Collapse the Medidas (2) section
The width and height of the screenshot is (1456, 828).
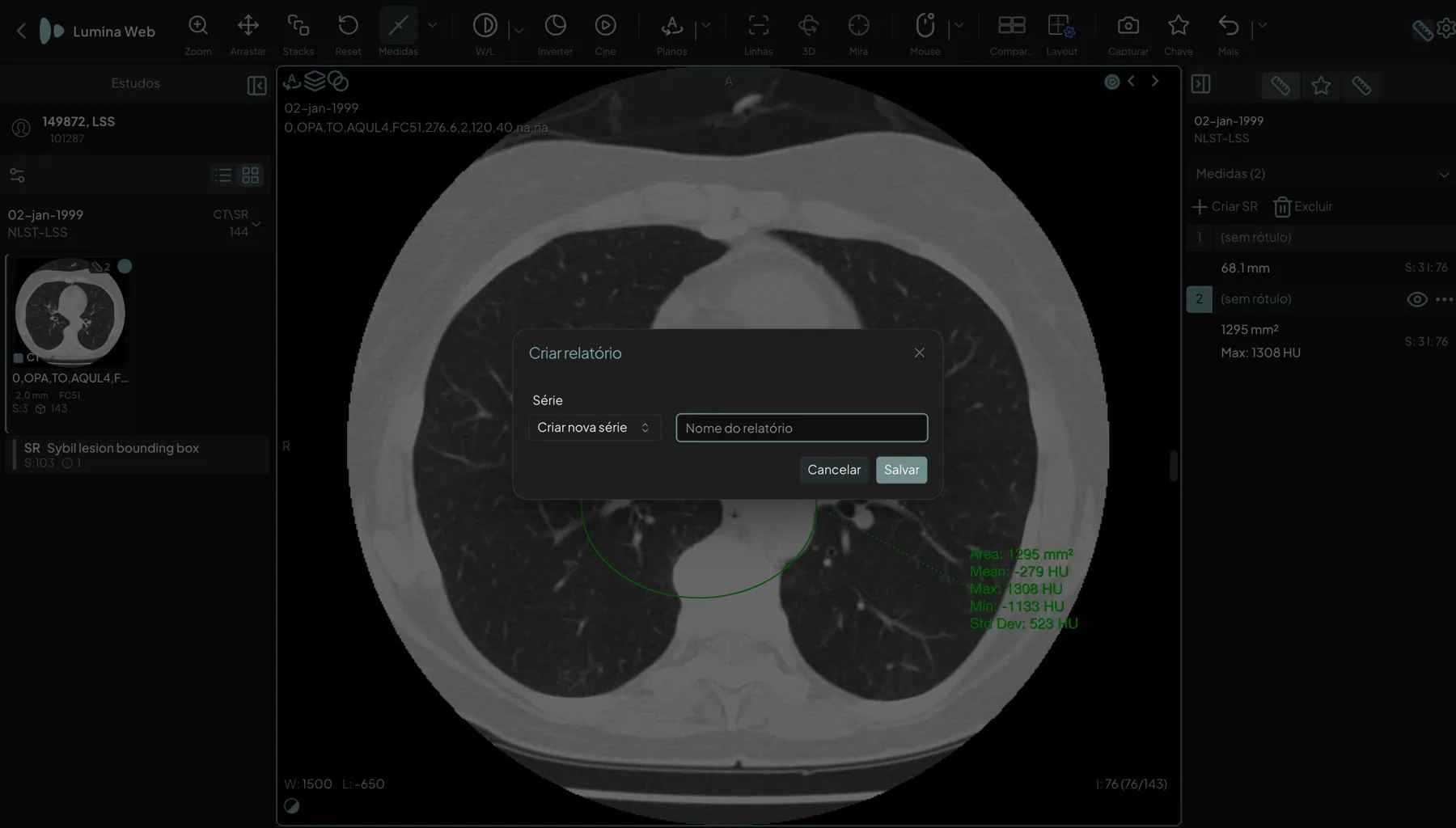pos(1444,175)
